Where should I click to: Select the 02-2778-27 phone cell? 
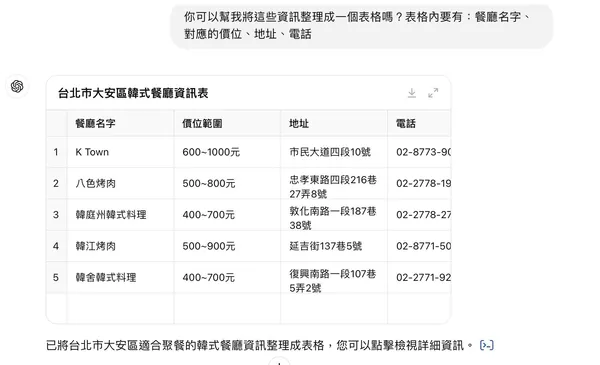coord(419,215)
